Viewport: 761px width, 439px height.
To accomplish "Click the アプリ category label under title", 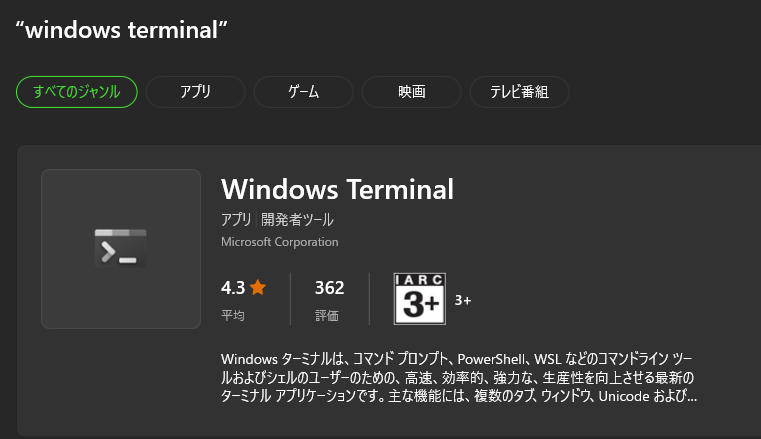I will 236,220.
